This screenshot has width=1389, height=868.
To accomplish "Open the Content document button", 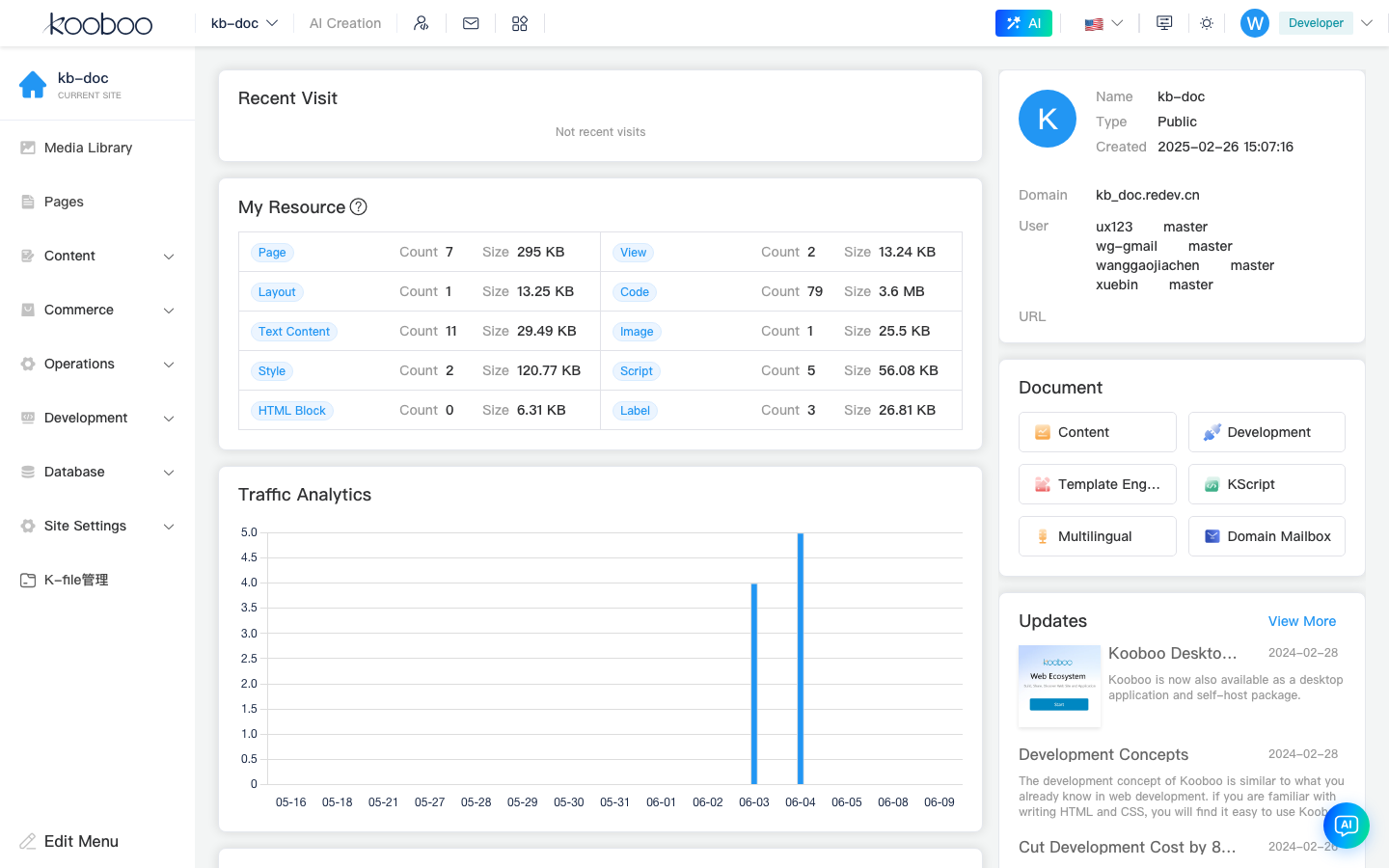I will 1098,432.
